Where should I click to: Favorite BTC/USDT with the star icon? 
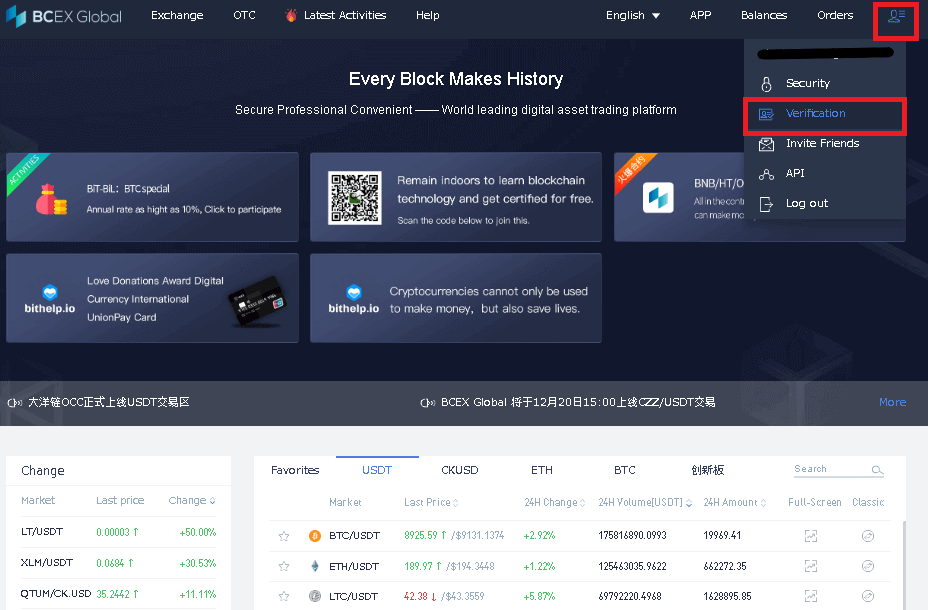[x=284, y=536]
